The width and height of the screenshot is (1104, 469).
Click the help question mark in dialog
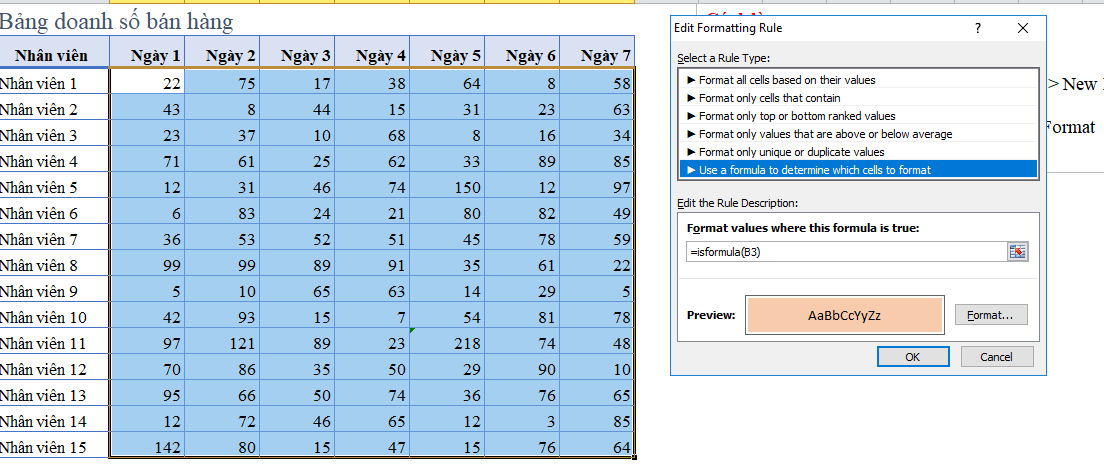tap(978, 28)
